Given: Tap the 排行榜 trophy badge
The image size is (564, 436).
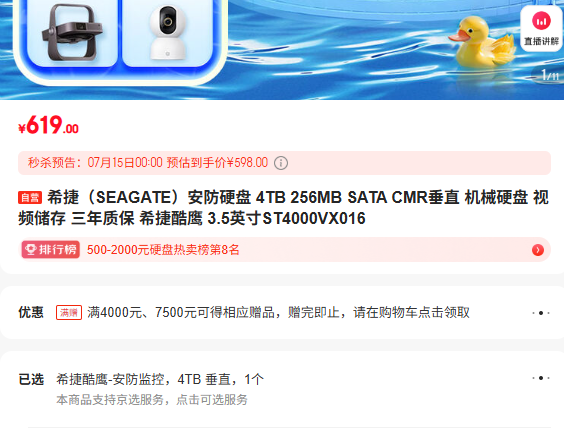Looking at the screenshot, I should pyautogui.click(x=51, y=250).
